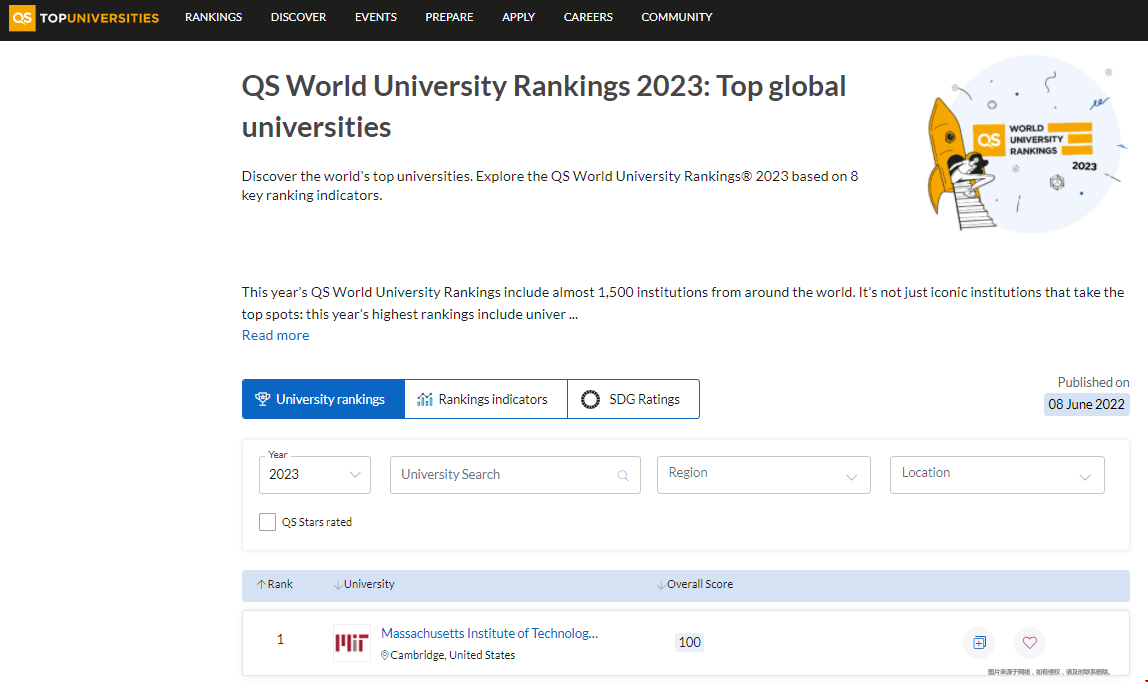Open the CAREERS menu
The width and height of the screenshot is (1148, 682).
(588, 17)
